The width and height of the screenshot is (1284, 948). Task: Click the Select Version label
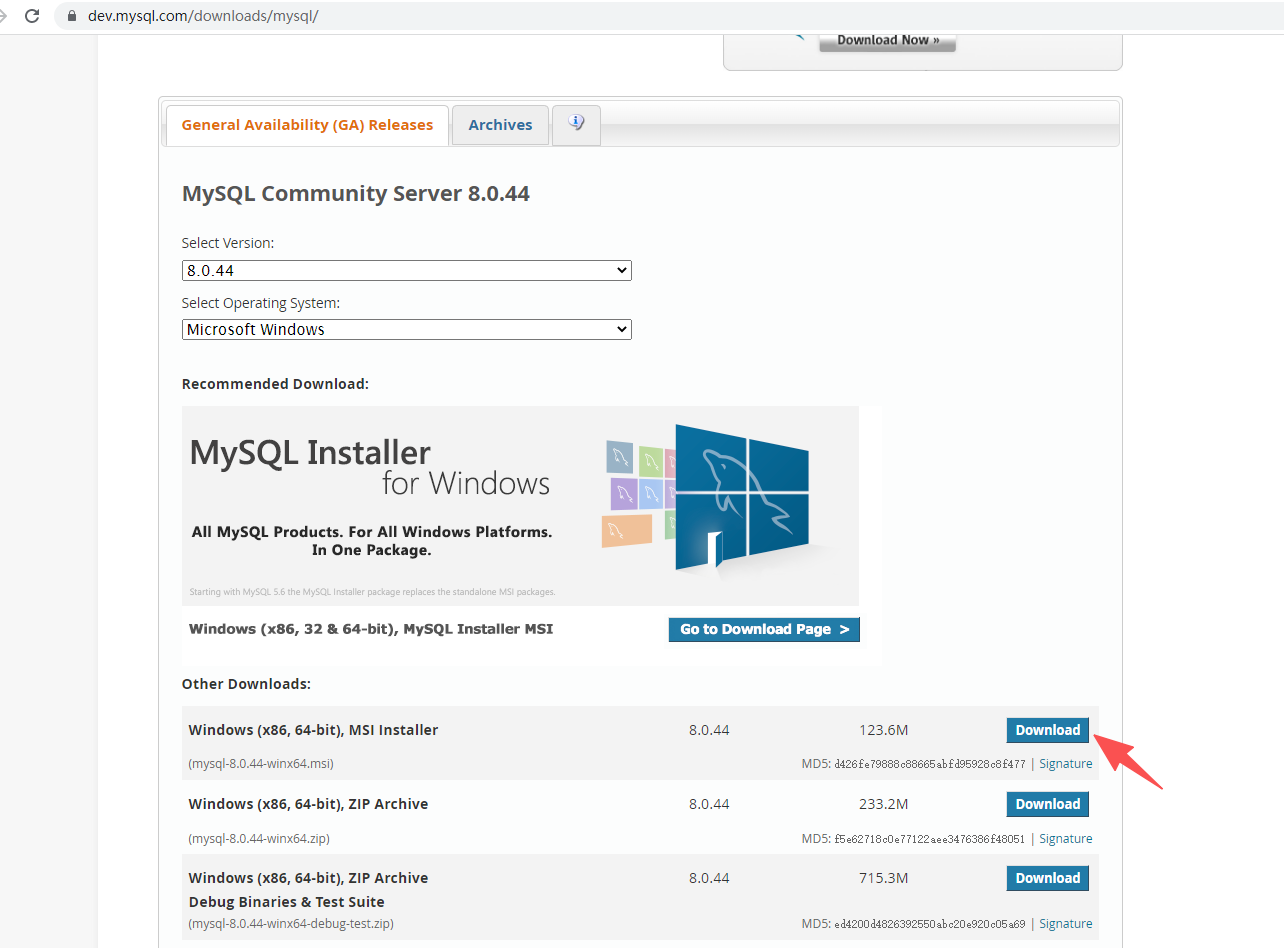(228, 243)
